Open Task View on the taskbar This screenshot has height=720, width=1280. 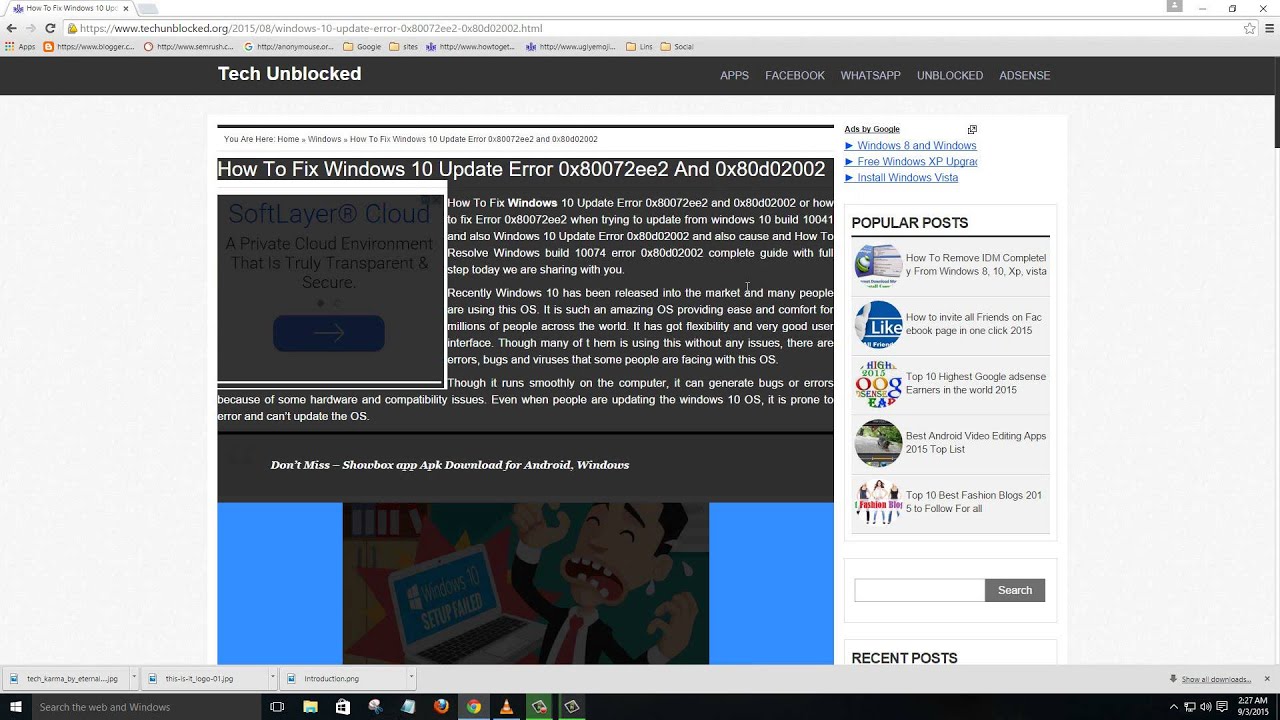pos(277,707)
